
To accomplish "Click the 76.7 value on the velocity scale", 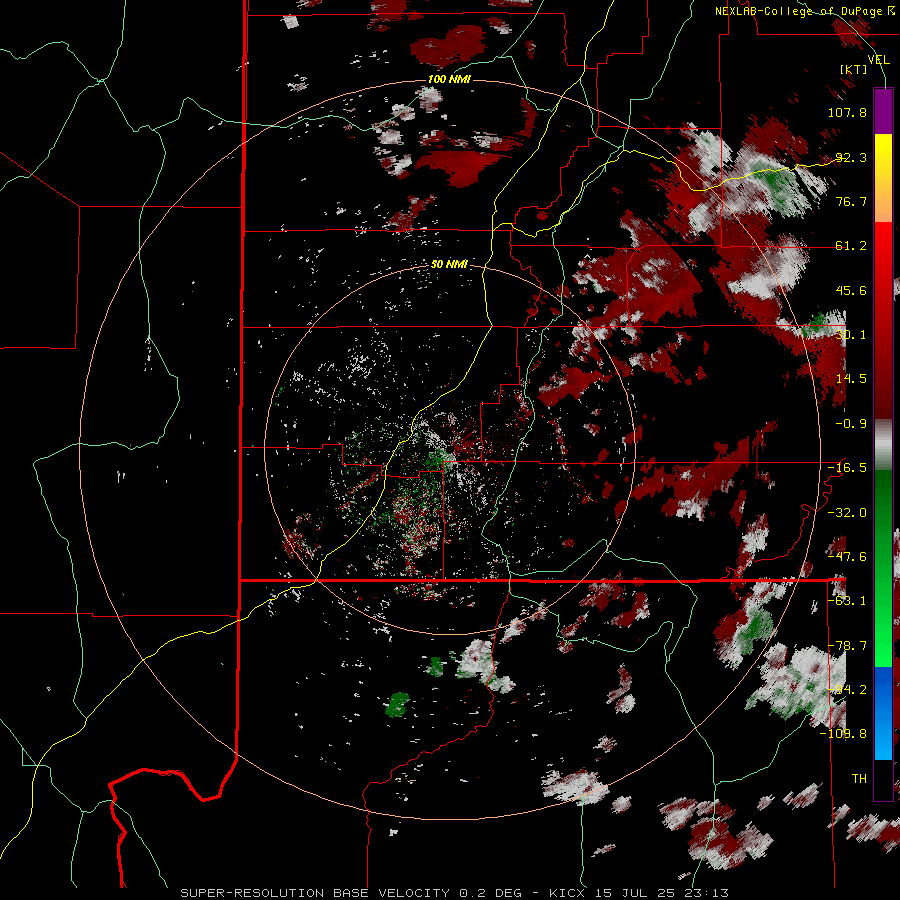I will (x=851, y=201).
